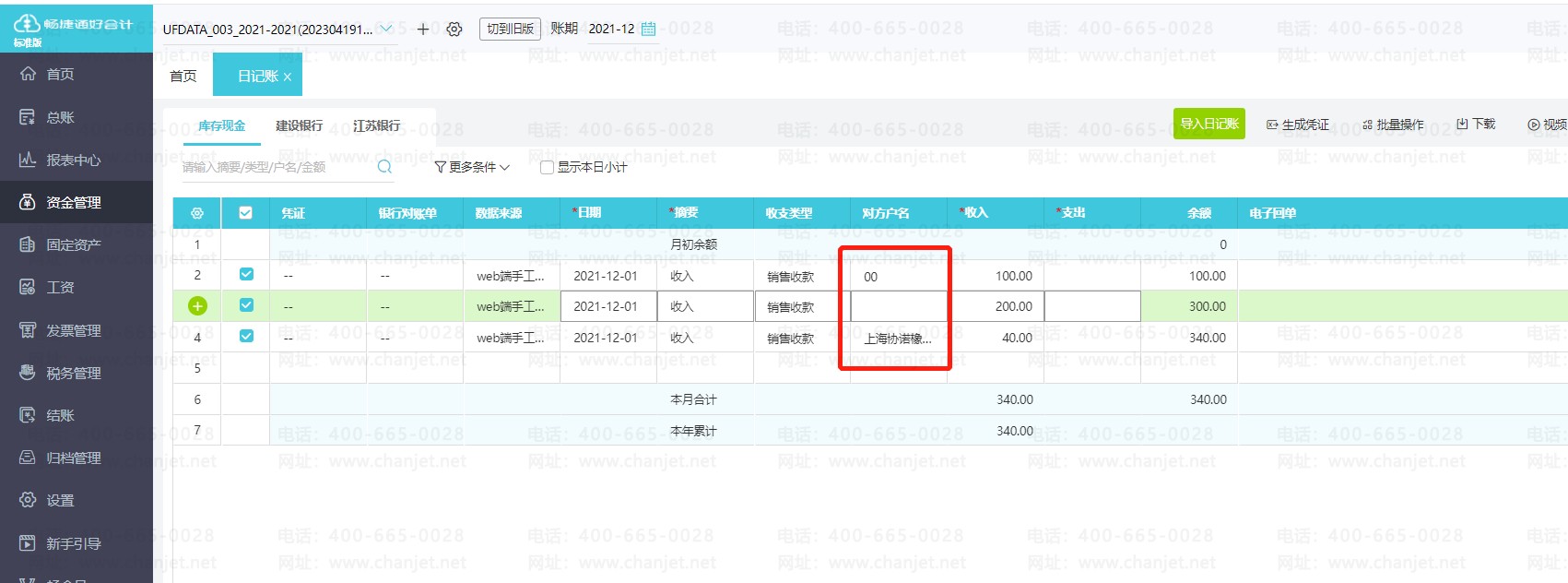The width and height of the screenshot is (1568, 583).
Task: Expand the account set dropdown UFDATA_003
Action: pyautogui.click(x=386, y=30)
